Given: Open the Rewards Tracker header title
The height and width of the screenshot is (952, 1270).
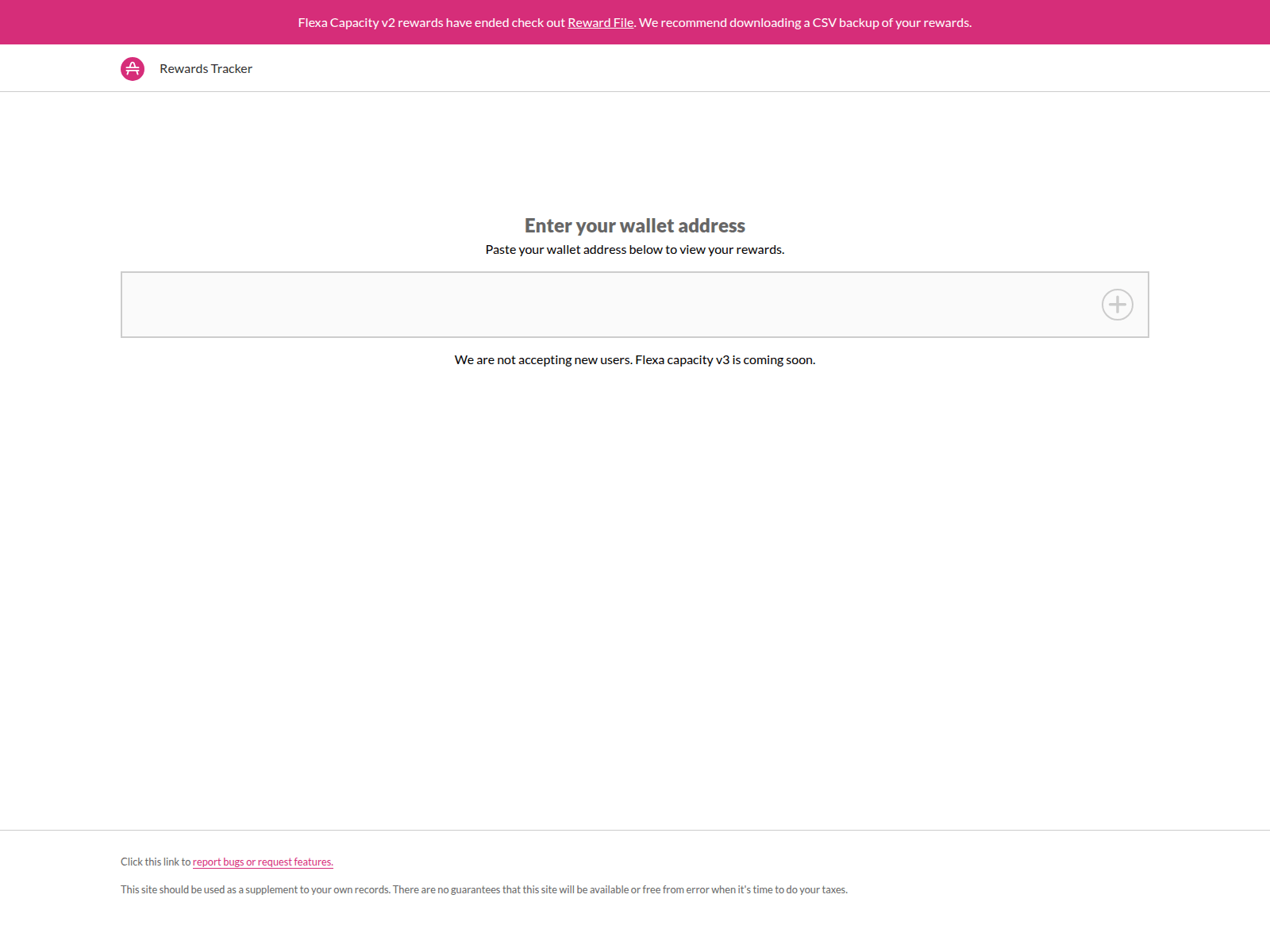Looking at the screenshot, I should (x=206, y=69).
